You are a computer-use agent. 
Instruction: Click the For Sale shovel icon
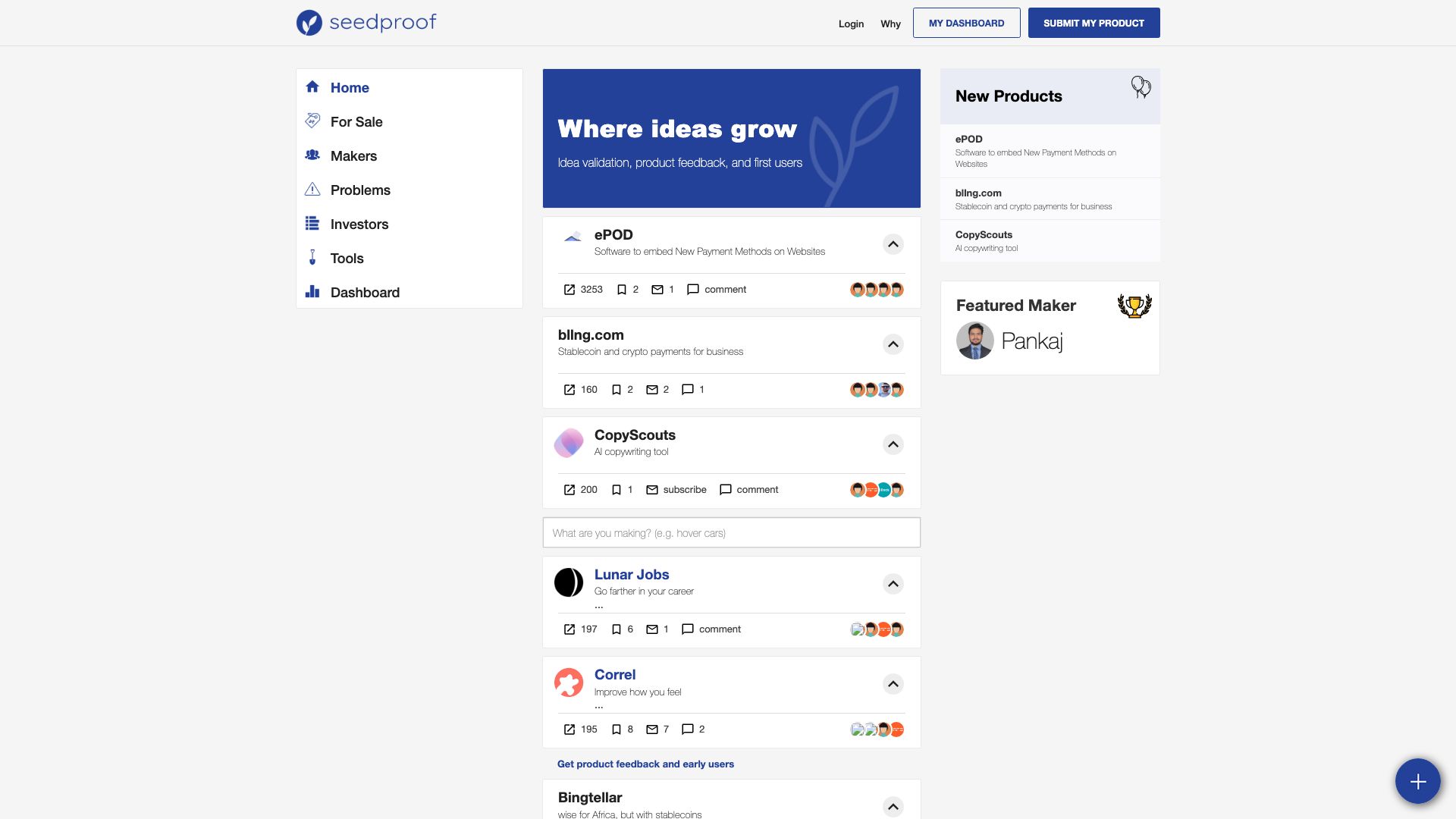point(312,121)
